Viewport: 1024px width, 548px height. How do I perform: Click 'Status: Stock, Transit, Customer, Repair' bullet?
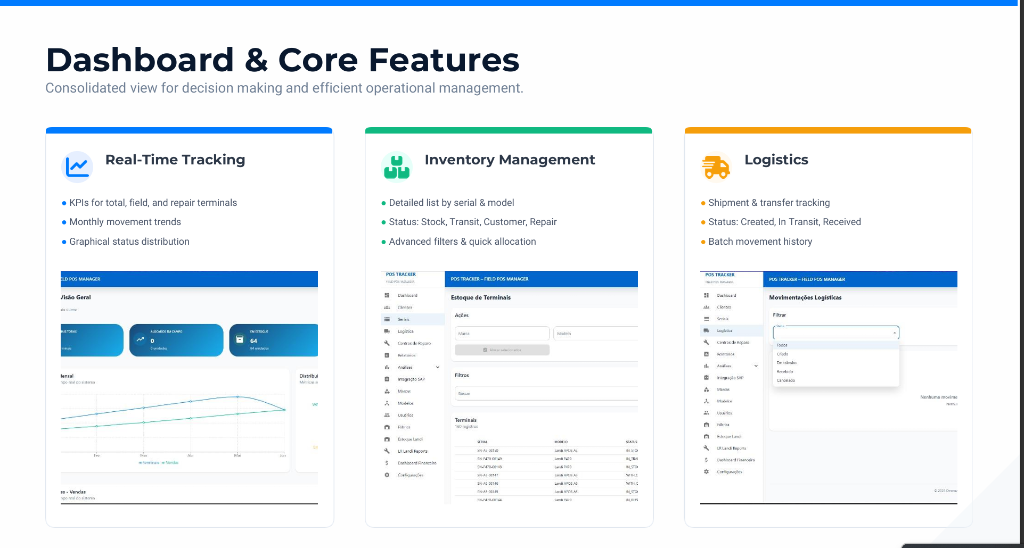tap(473, 222)
